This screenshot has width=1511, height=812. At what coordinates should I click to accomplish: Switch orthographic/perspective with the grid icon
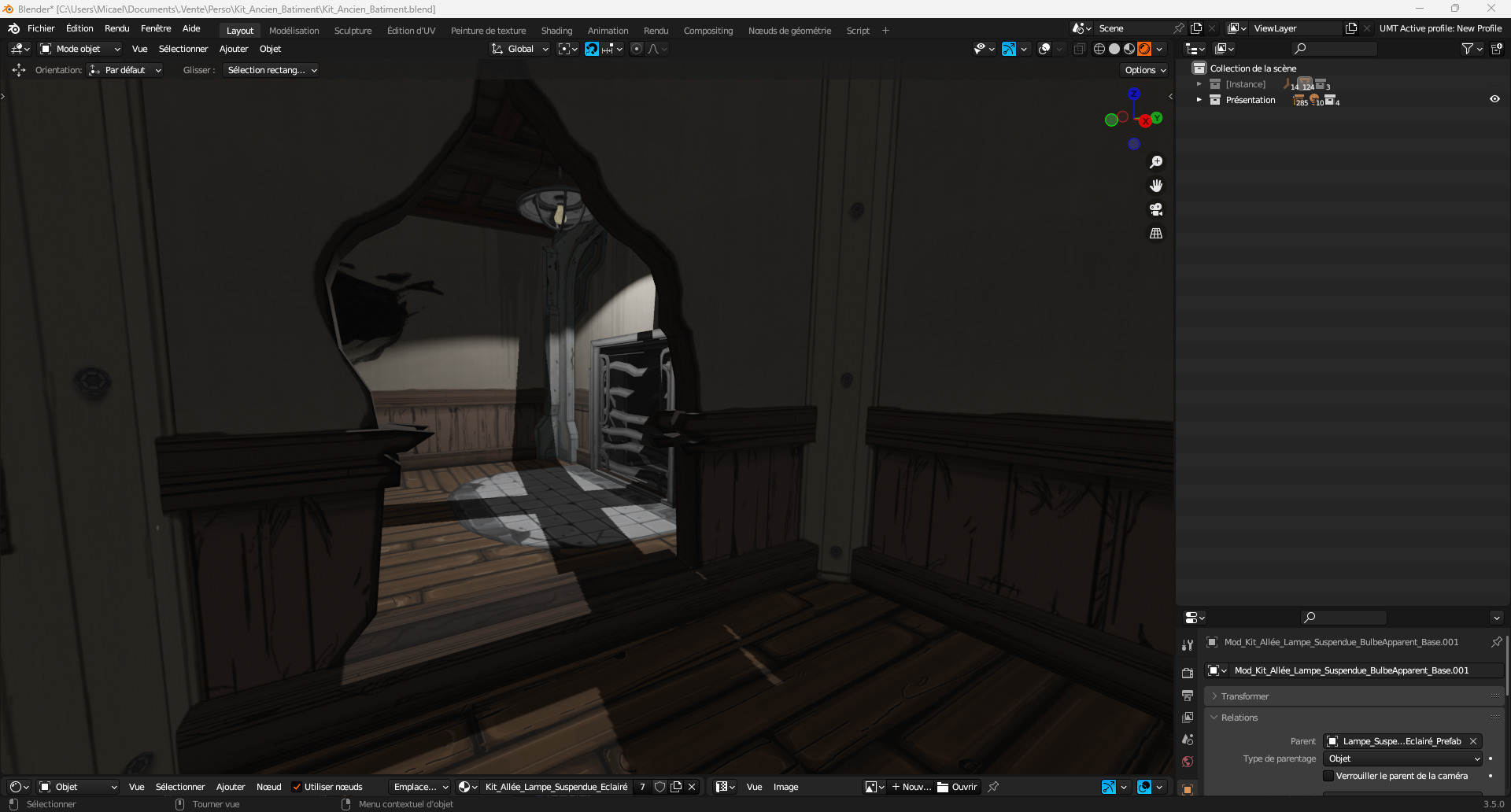(1156, 234)
